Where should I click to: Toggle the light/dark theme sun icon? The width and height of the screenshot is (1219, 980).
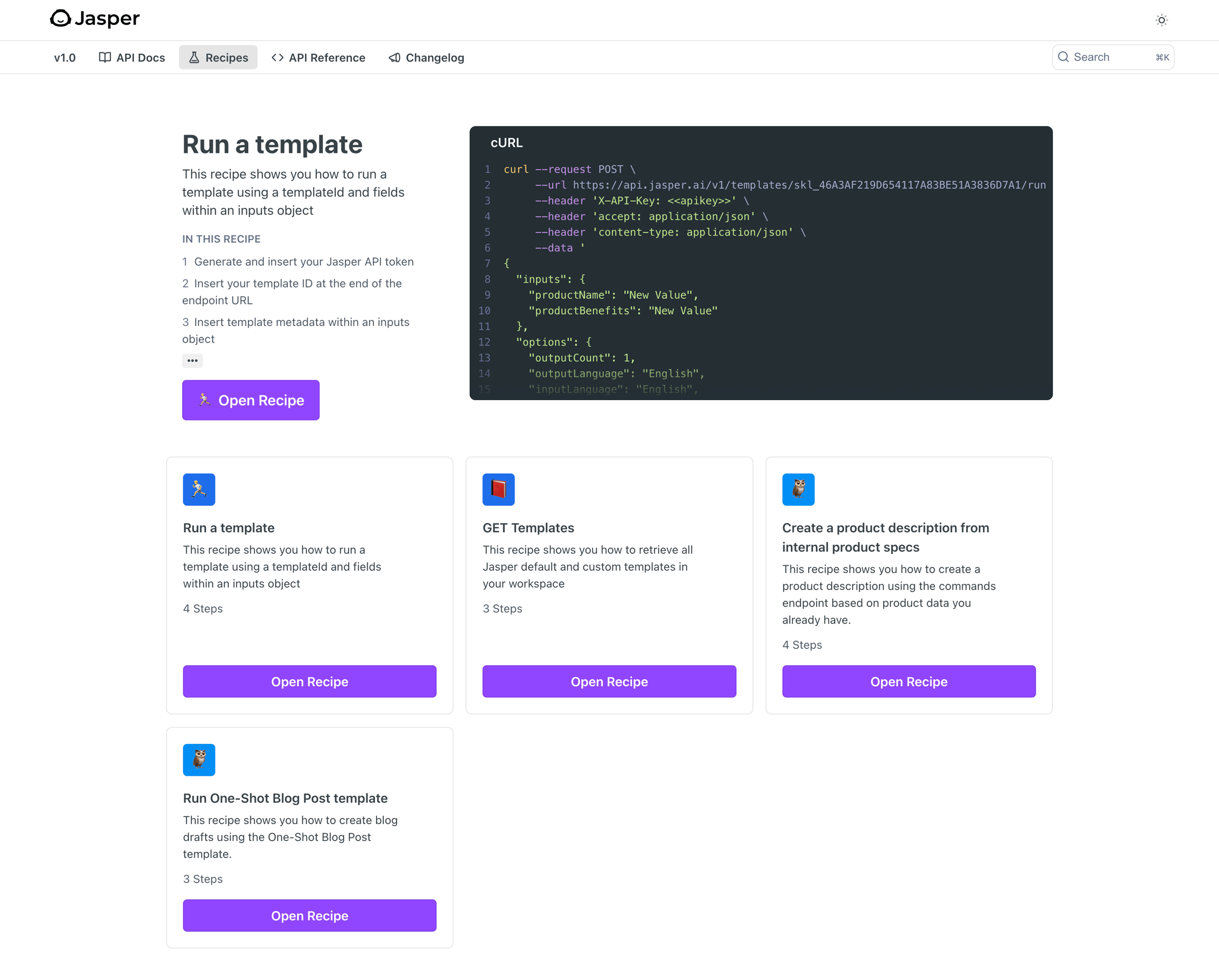pyautogui.click(x=1161, y=20)
